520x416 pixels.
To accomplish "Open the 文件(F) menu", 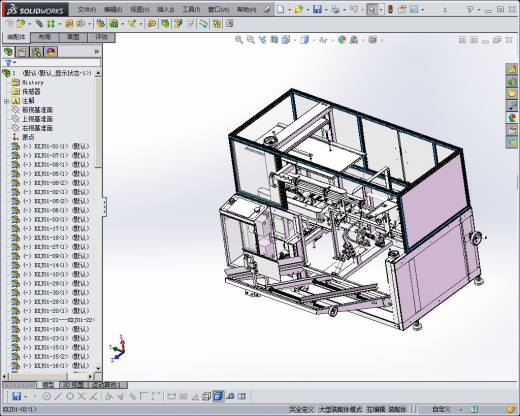I will (x=87, y=9).
